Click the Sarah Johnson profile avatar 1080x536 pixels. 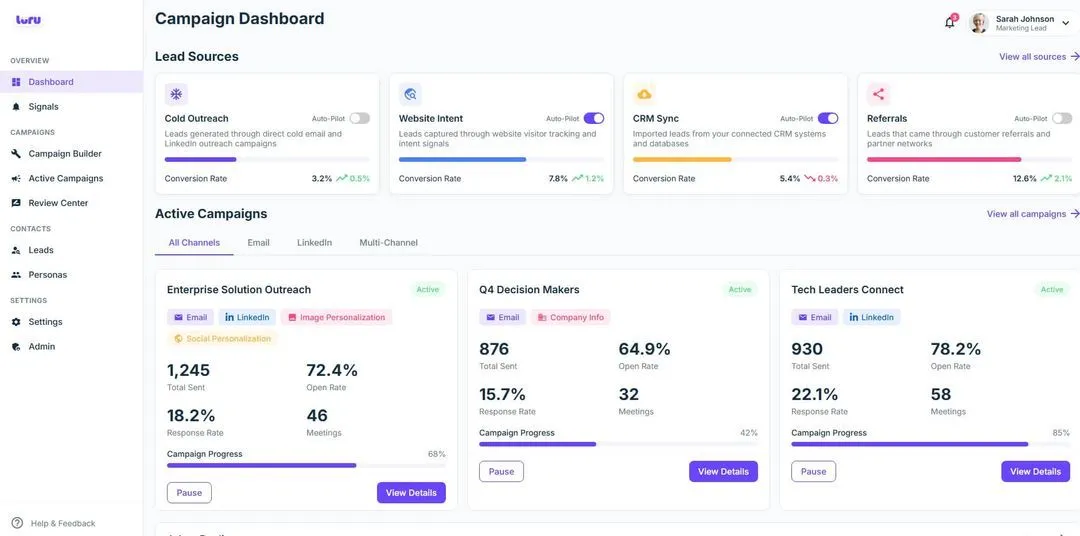tap(979, 23)
